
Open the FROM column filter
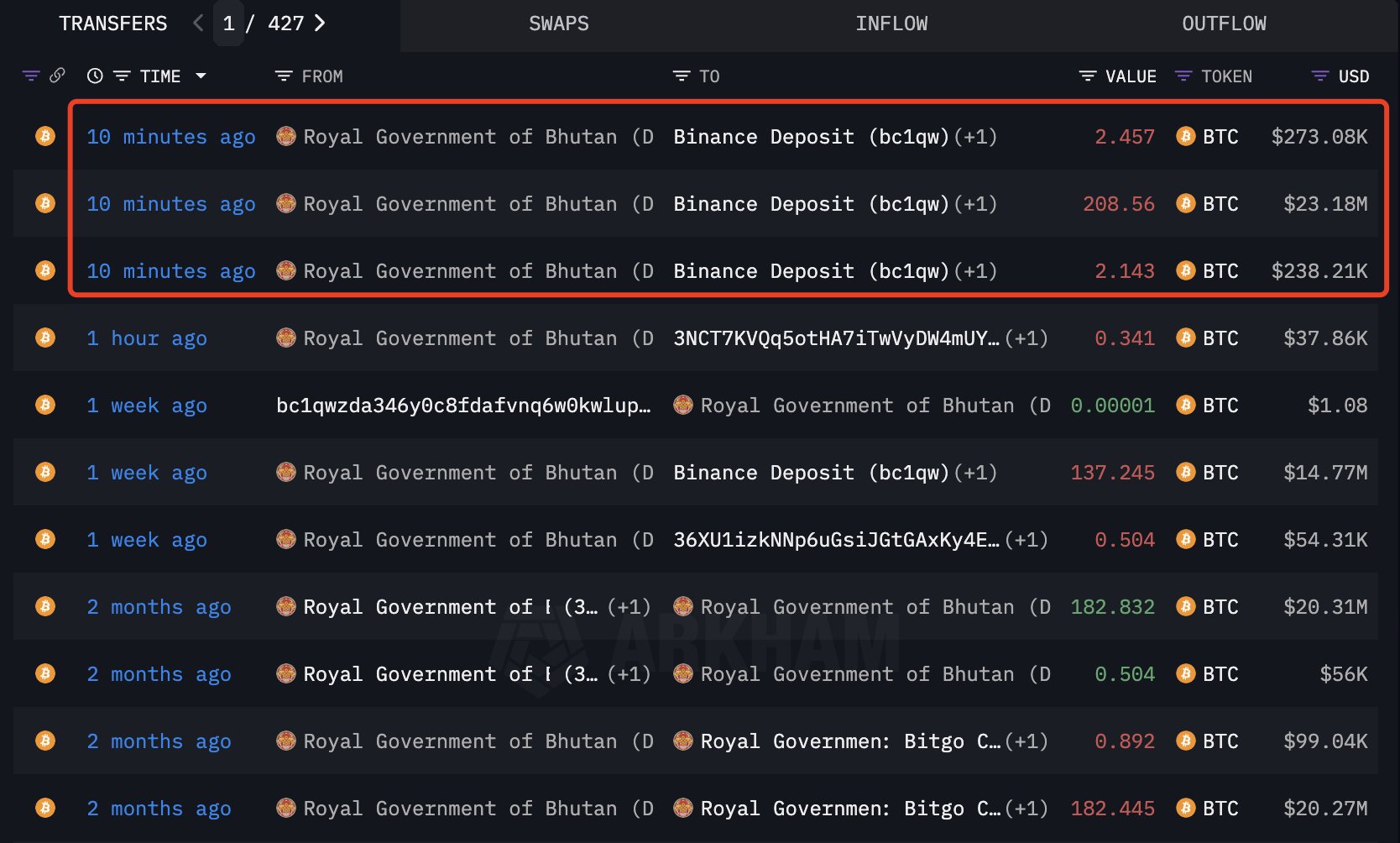pyautogui.click(x=284, y=76)
